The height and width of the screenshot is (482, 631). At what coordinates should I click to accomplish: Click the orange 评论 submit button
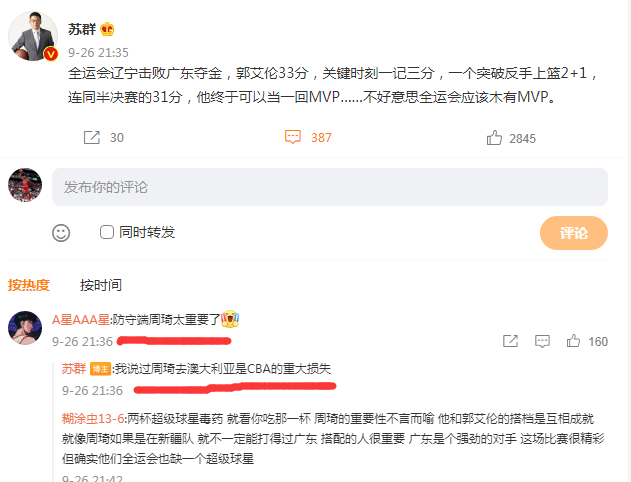(x=573, y=233)
